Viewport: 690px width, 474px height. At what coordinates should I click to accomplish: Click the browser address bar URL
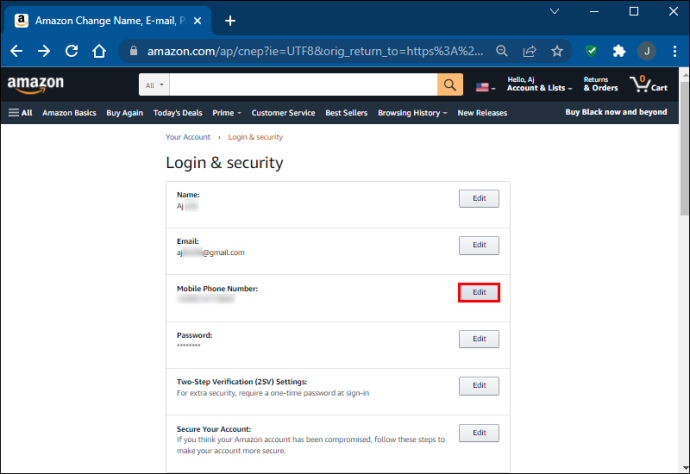(x=315, y=51)
